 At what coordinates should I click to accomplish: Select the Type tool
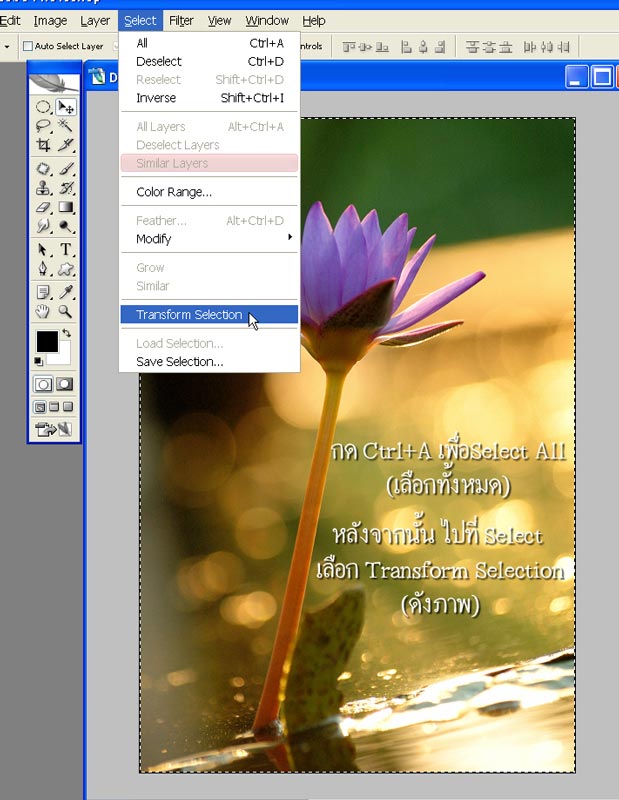(x=65, y=249)
